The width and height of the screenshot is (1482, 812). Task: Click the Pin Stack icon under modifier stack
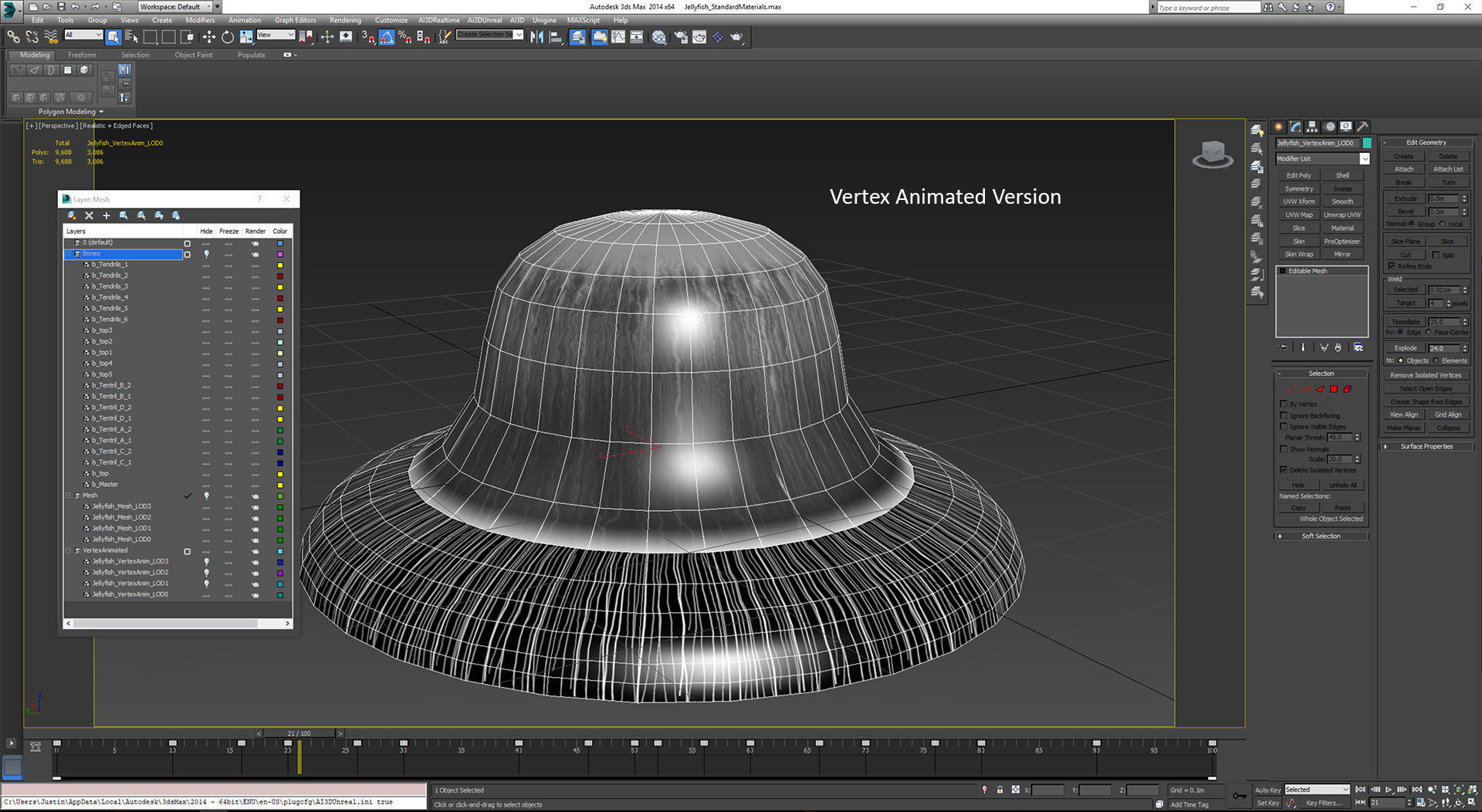point(1284,347)
